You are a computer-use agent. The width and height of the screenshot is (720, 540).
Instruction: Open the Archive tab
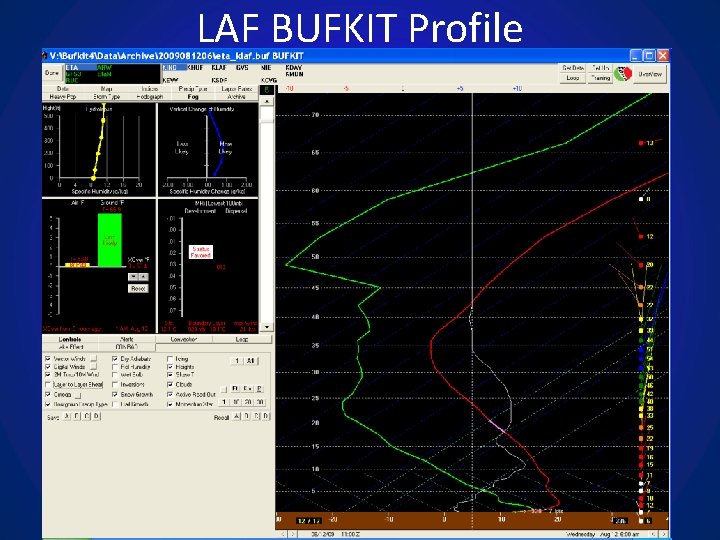click(236, 97)
